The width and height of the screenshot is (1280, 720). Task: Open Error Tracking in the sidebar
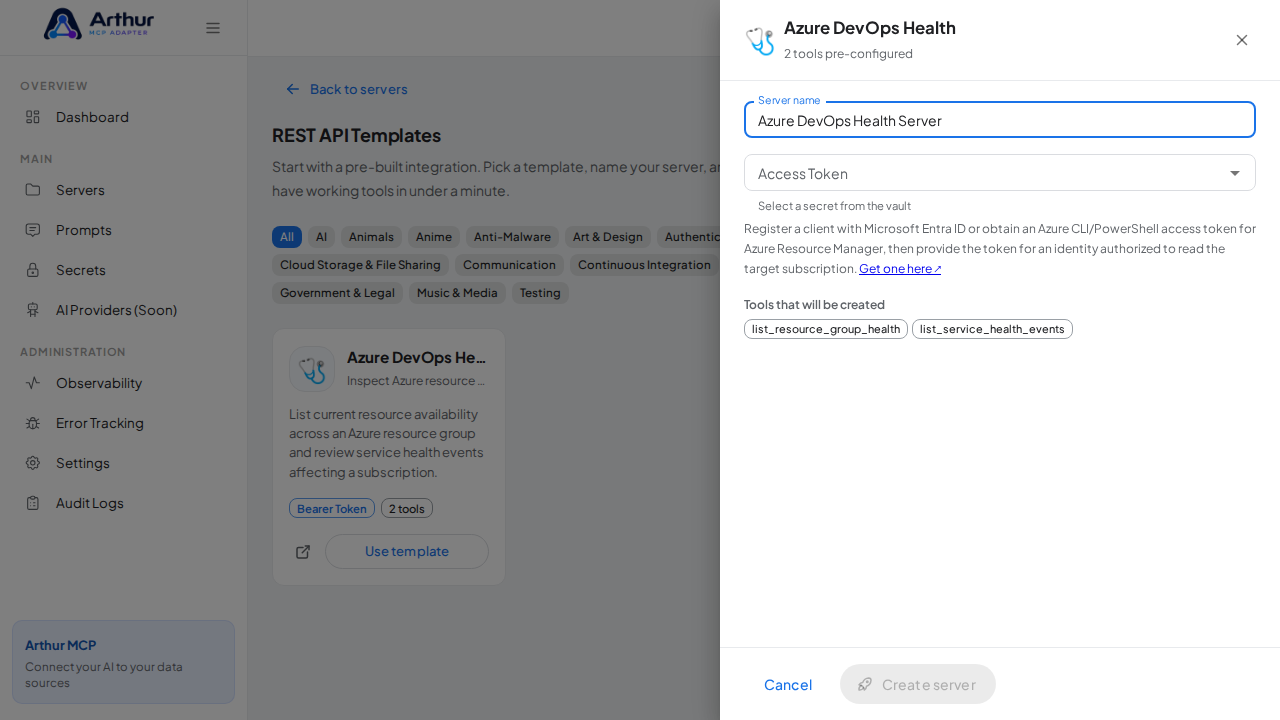[x=124, y=423]
